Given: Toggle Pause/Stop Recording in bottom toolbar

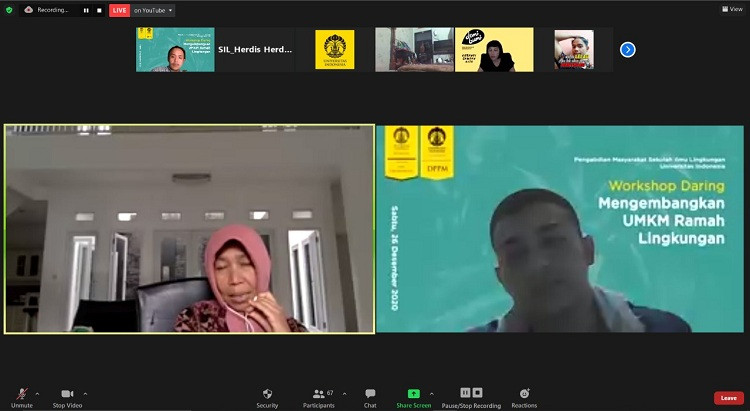Looking at the screenshot, I should (x=472, y=394).
